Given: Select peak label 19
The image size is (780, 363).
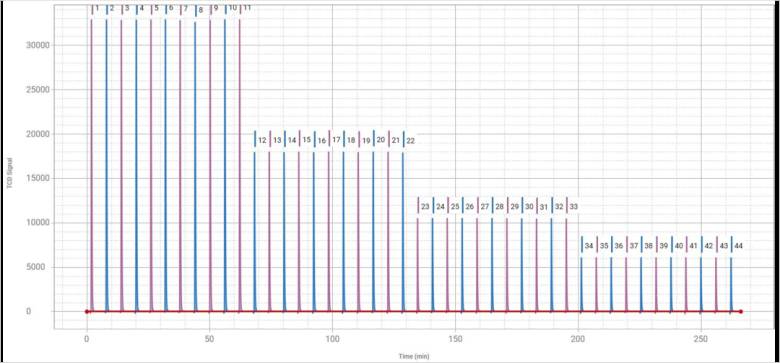Looking at the screenshot, I should coord(366,141).
